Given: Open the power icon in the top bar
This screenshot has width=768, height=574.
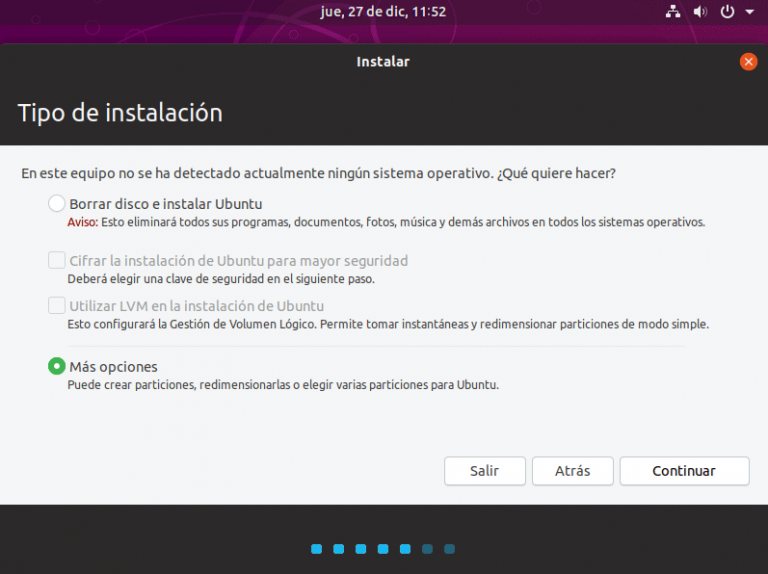Looking at the screenshot, I should 727,11.
